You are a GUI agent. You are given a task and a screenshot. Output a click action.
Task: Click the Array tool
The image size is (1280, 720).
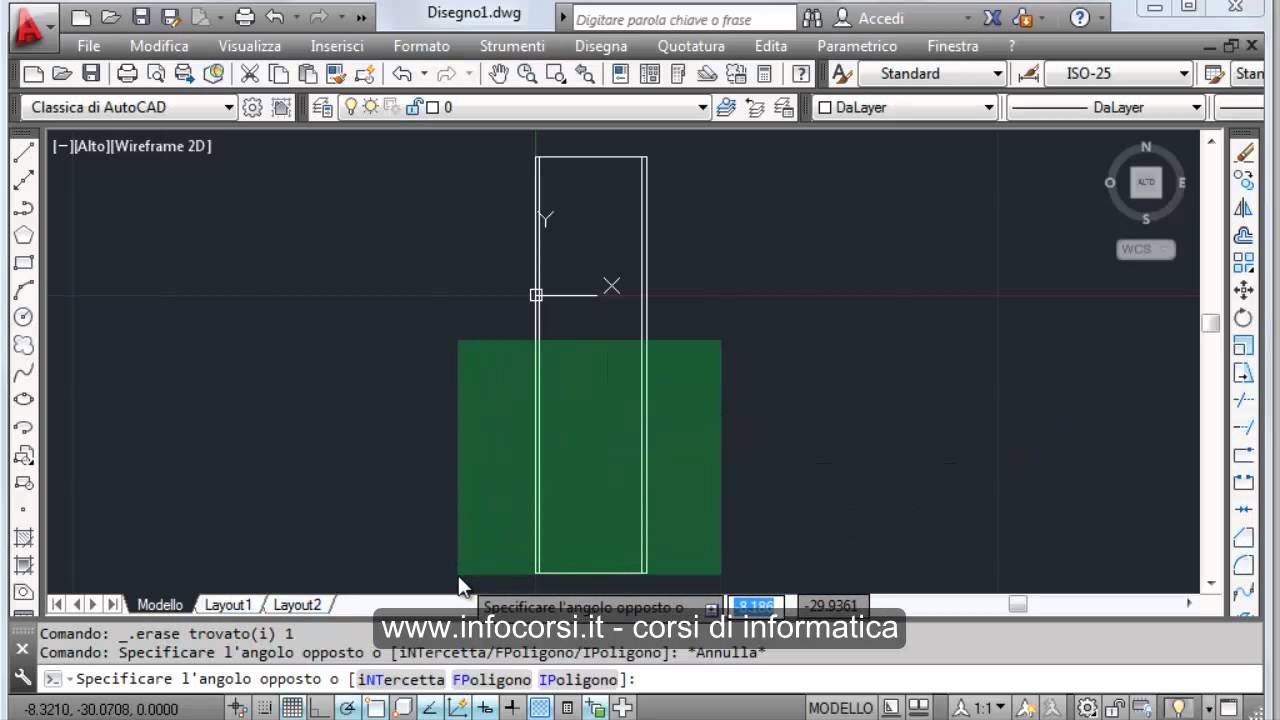[x=1244, y=263]
